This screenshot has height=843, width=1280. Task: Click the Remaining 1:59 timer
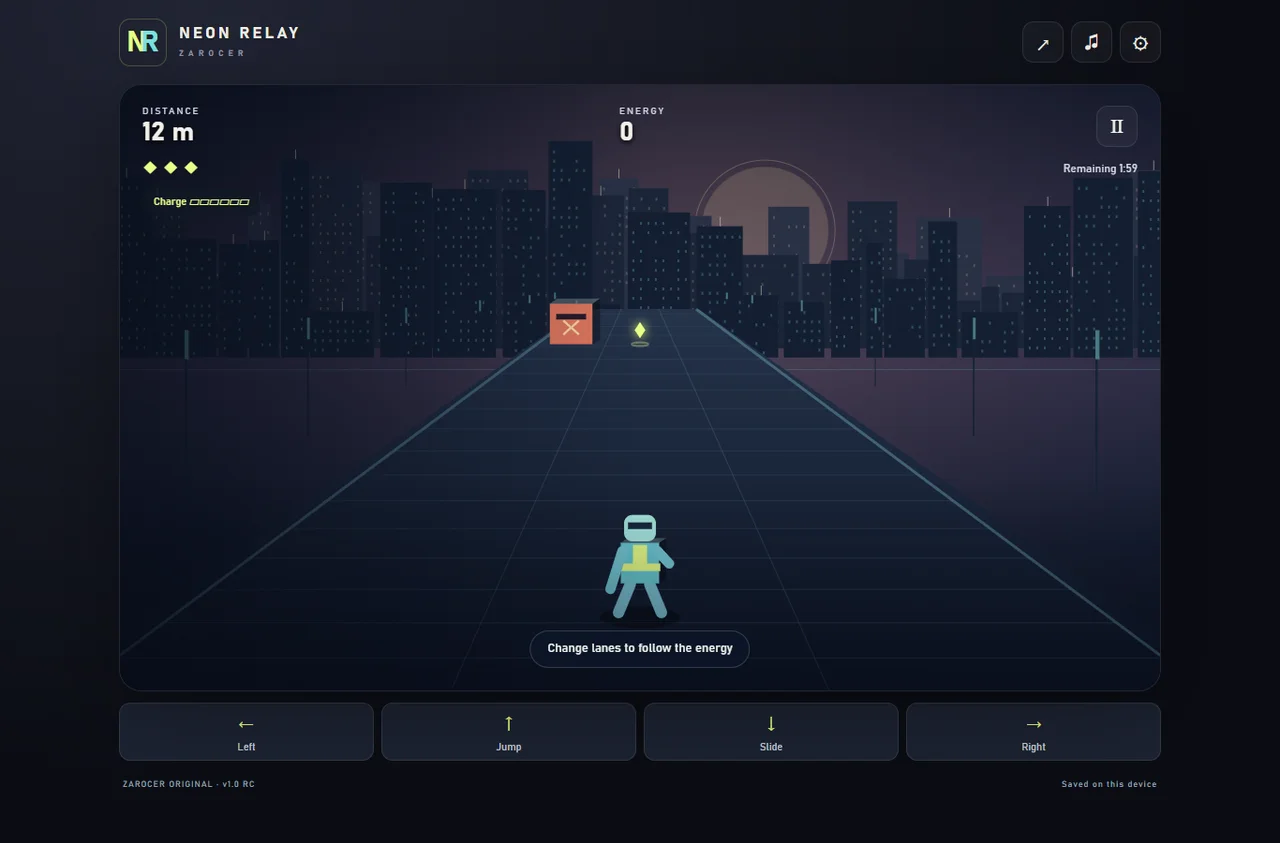click(1100, 169)
